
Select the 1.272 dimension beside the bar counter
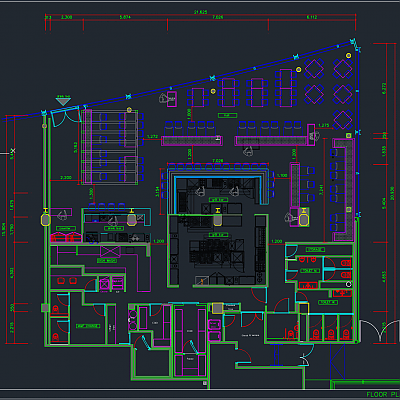click(152, 136)
